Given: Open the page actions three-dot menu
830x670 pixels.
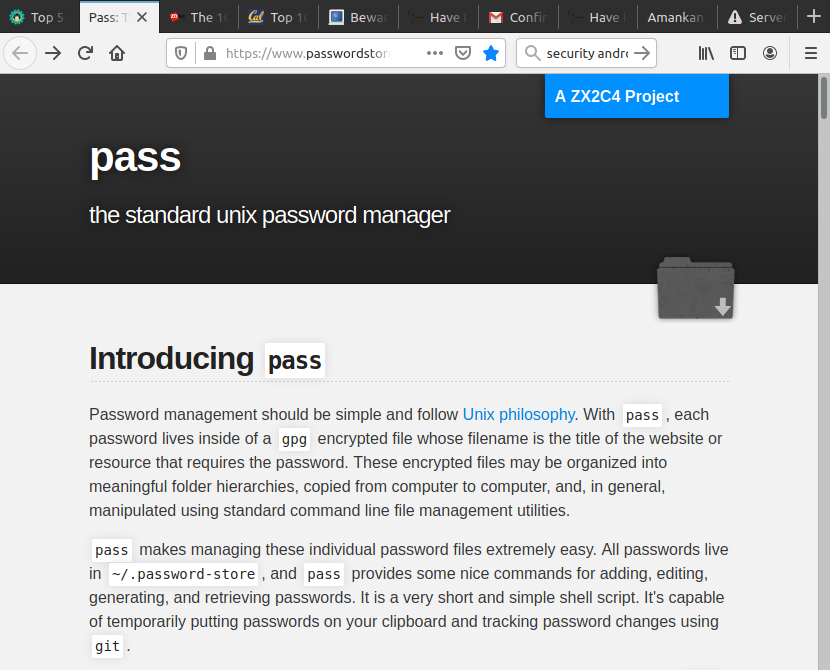Looking at the screenshot, I should (x=435, y=53).
